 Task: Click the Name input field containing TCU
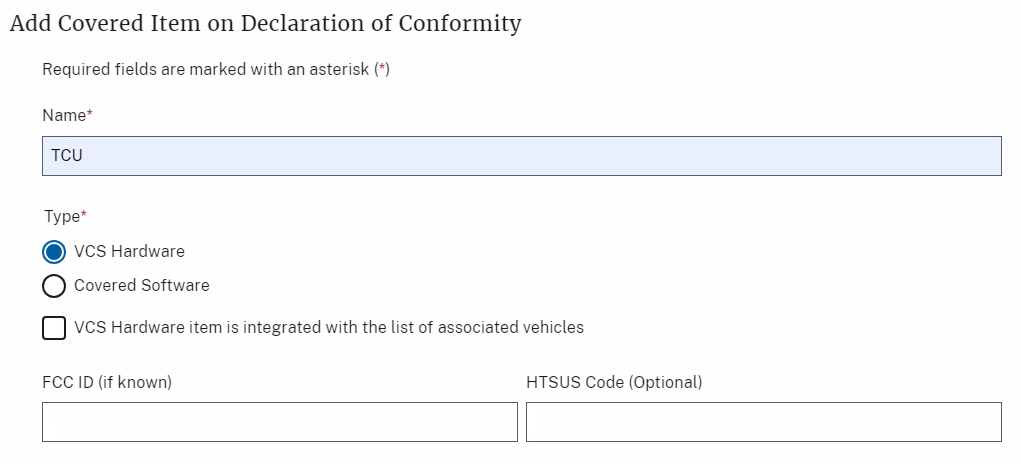click(521, 156)
